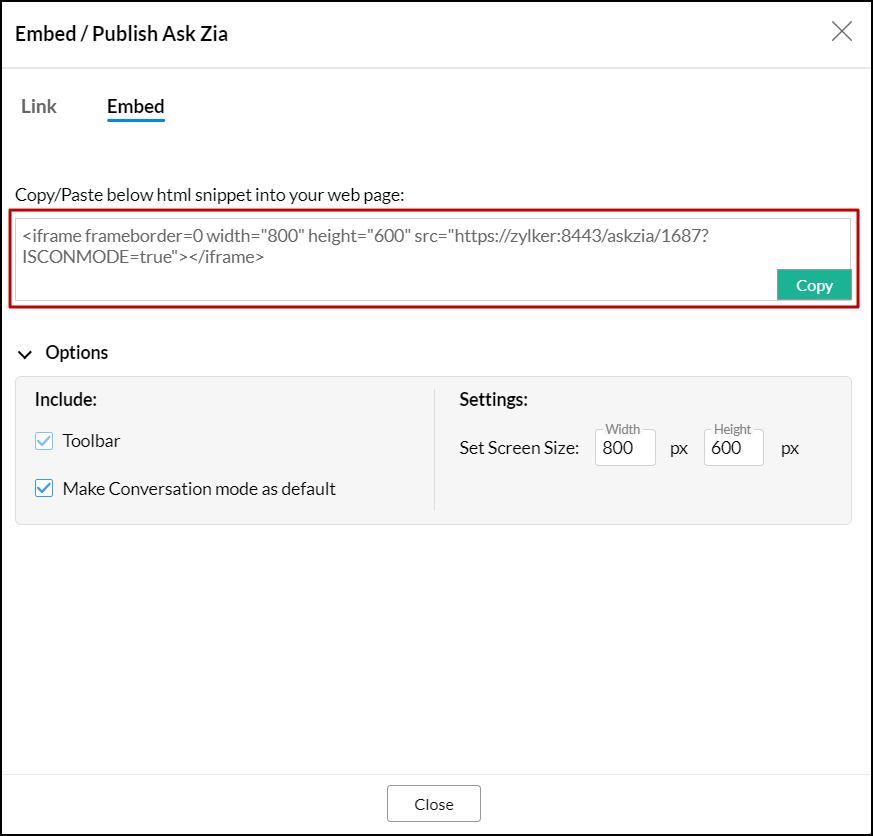Click the Settings heading

tap(493, 400)
